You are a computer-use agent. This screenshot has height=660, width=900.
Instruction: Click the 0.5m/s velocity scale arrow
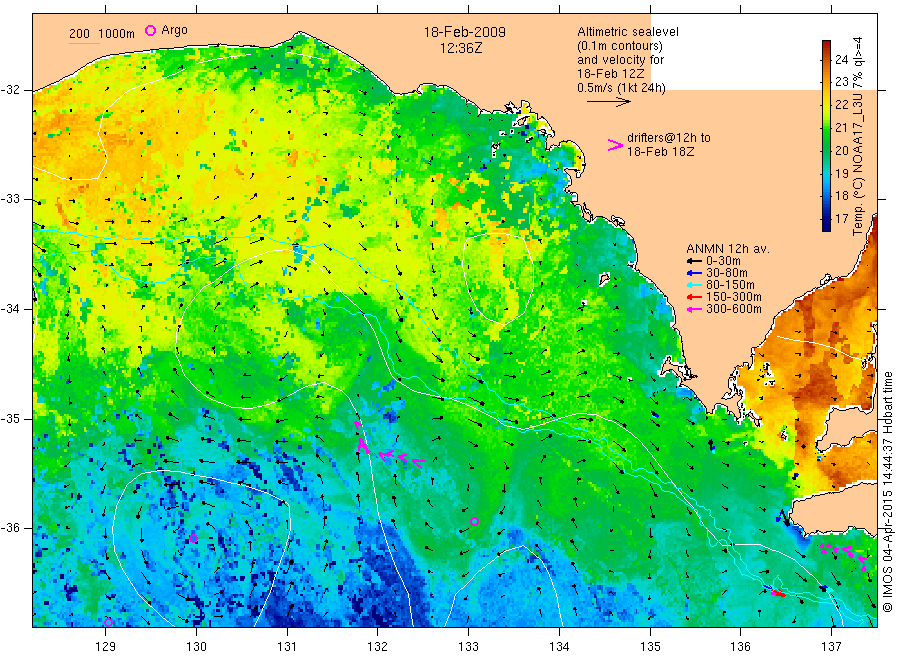click(608, 102)
